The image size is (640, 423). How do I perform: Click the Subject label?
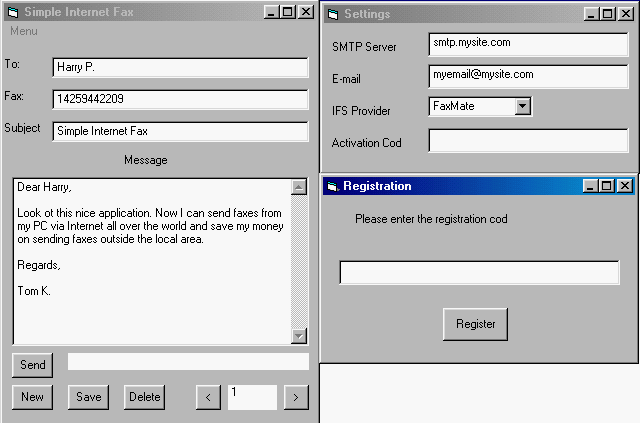(x=22, y=128)
